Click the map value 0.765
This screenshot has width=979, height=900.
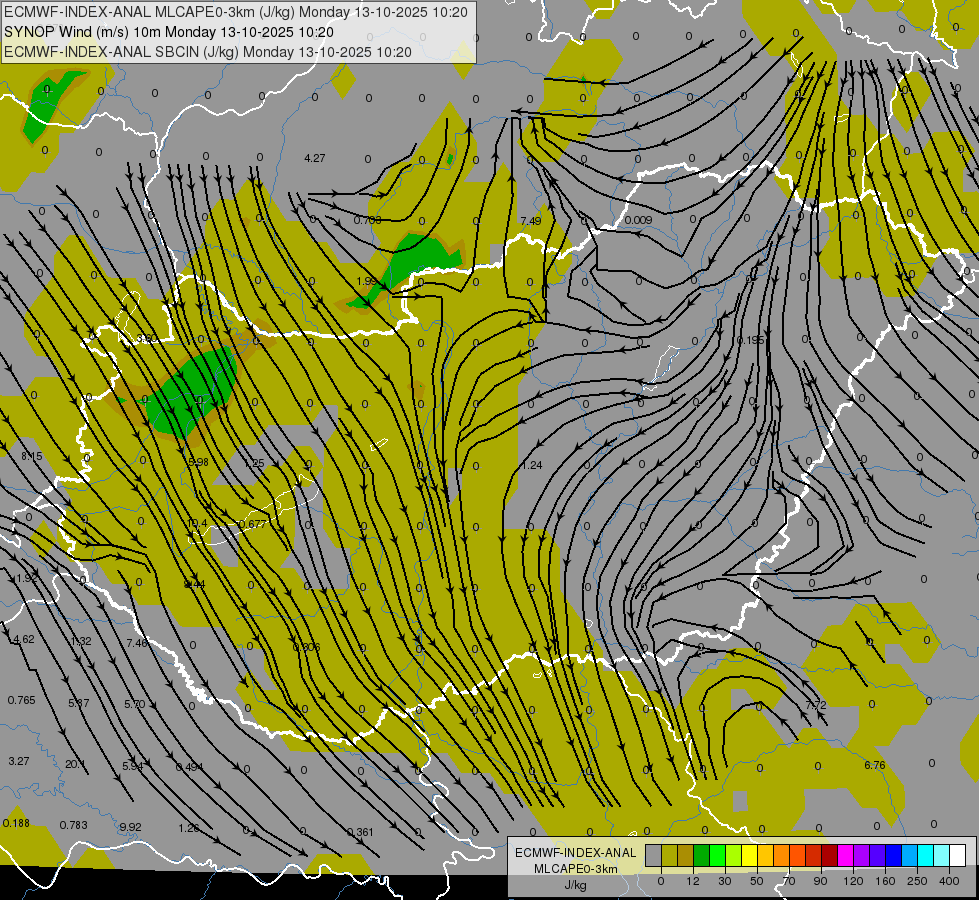tap(22, 700)
